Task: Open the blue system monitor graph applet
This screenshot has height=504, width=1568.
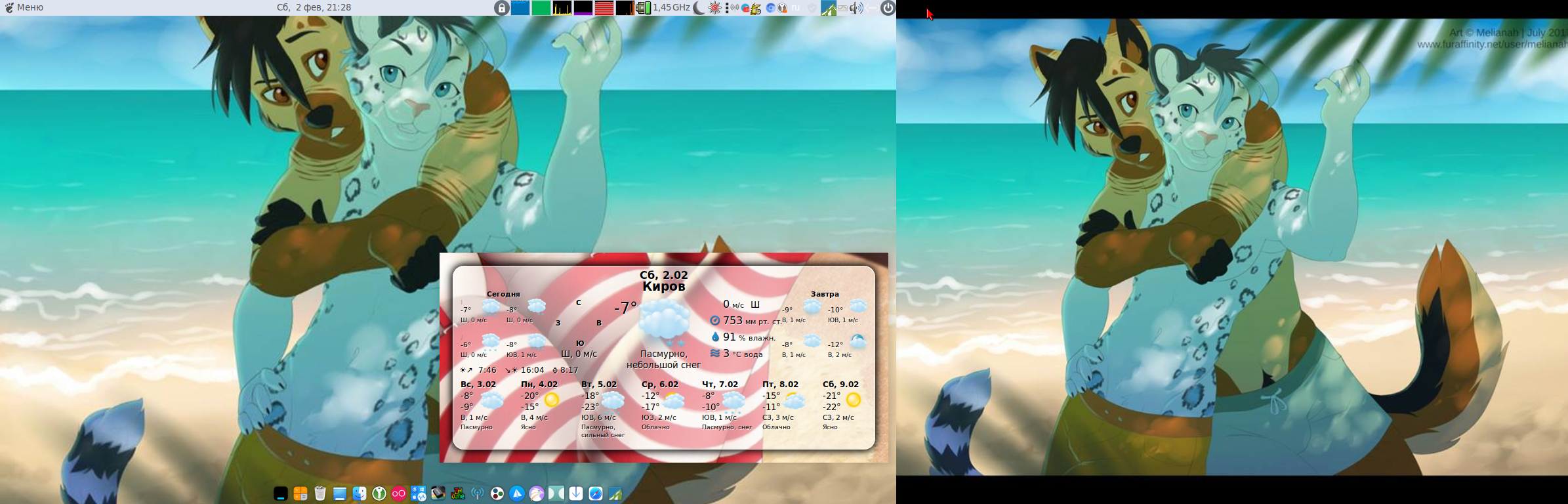Action: pyautogui.click(x=520, y=8)
